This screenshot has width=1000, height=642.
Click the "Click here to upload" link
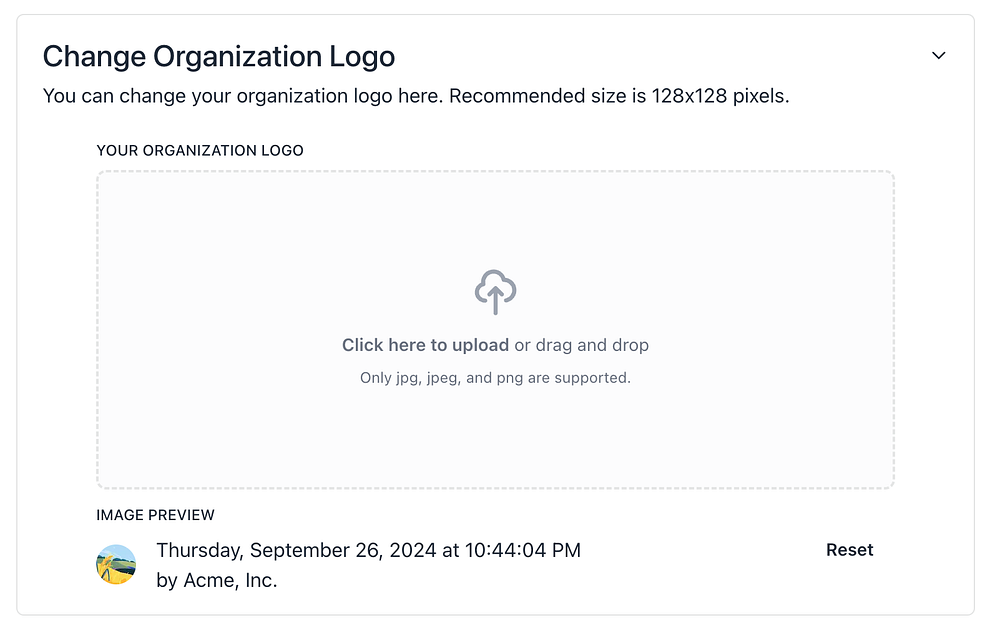point(425,345)
